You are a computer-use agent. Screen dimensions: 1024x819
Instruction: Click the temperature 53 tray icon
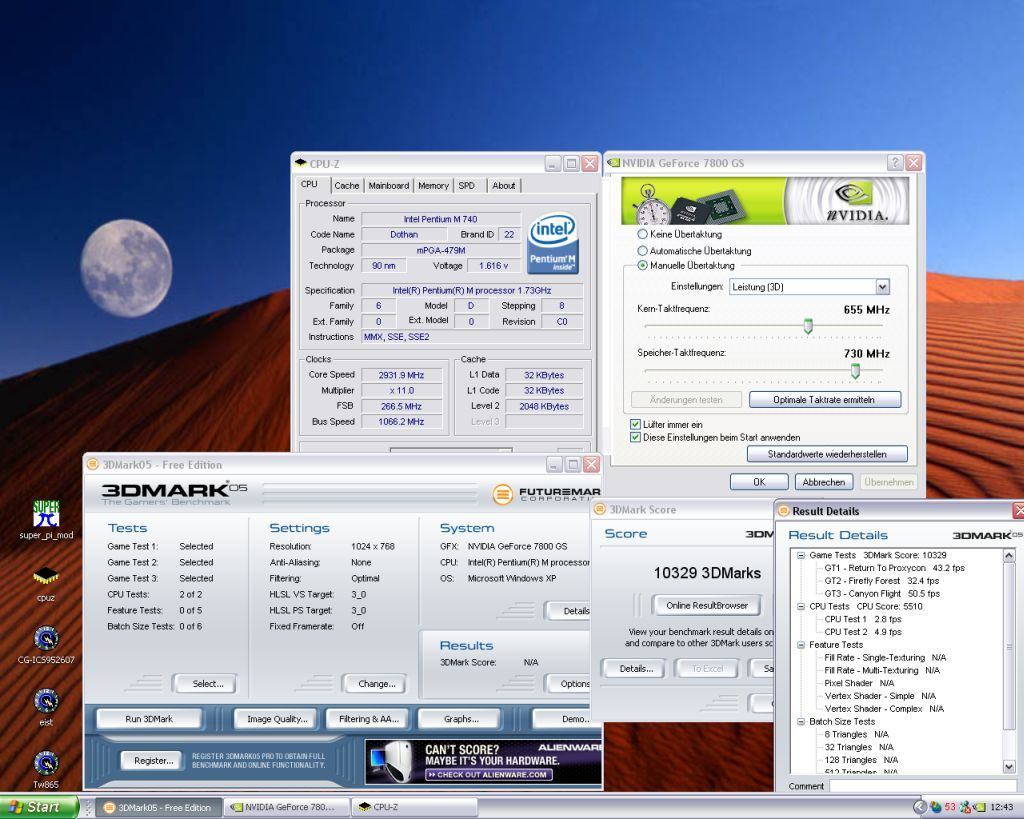[950, 807]
